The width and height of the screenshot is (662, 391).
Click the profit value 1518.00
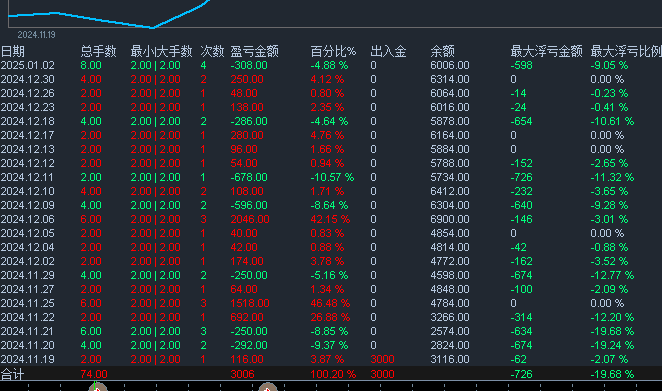(250, 303)
